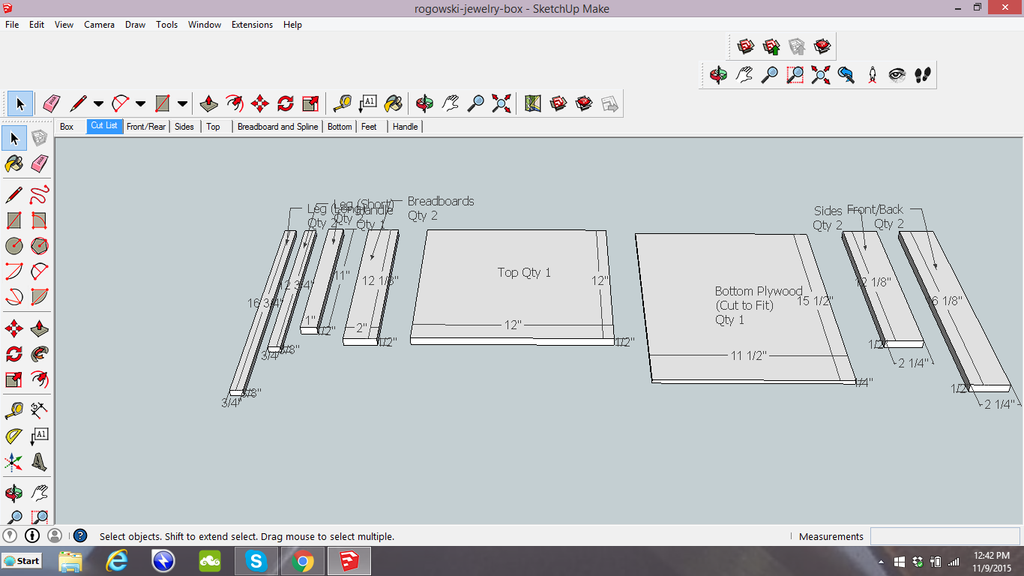The width and height of the screenshot is (1024, 576).
Task: Show hidden system tray icons
Action: point(881,562)
